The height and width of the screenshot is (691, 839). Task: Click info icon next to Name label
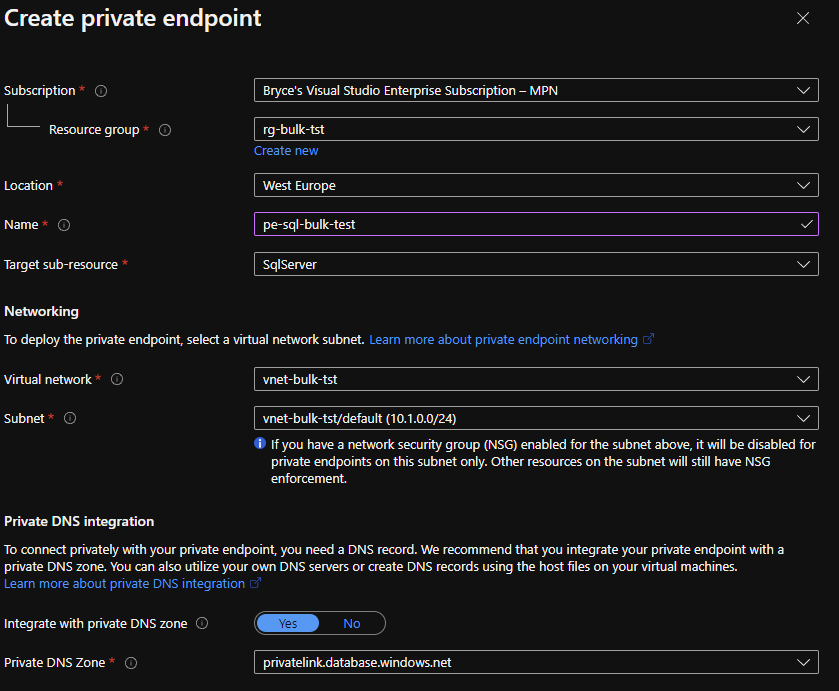coord(64,225)
